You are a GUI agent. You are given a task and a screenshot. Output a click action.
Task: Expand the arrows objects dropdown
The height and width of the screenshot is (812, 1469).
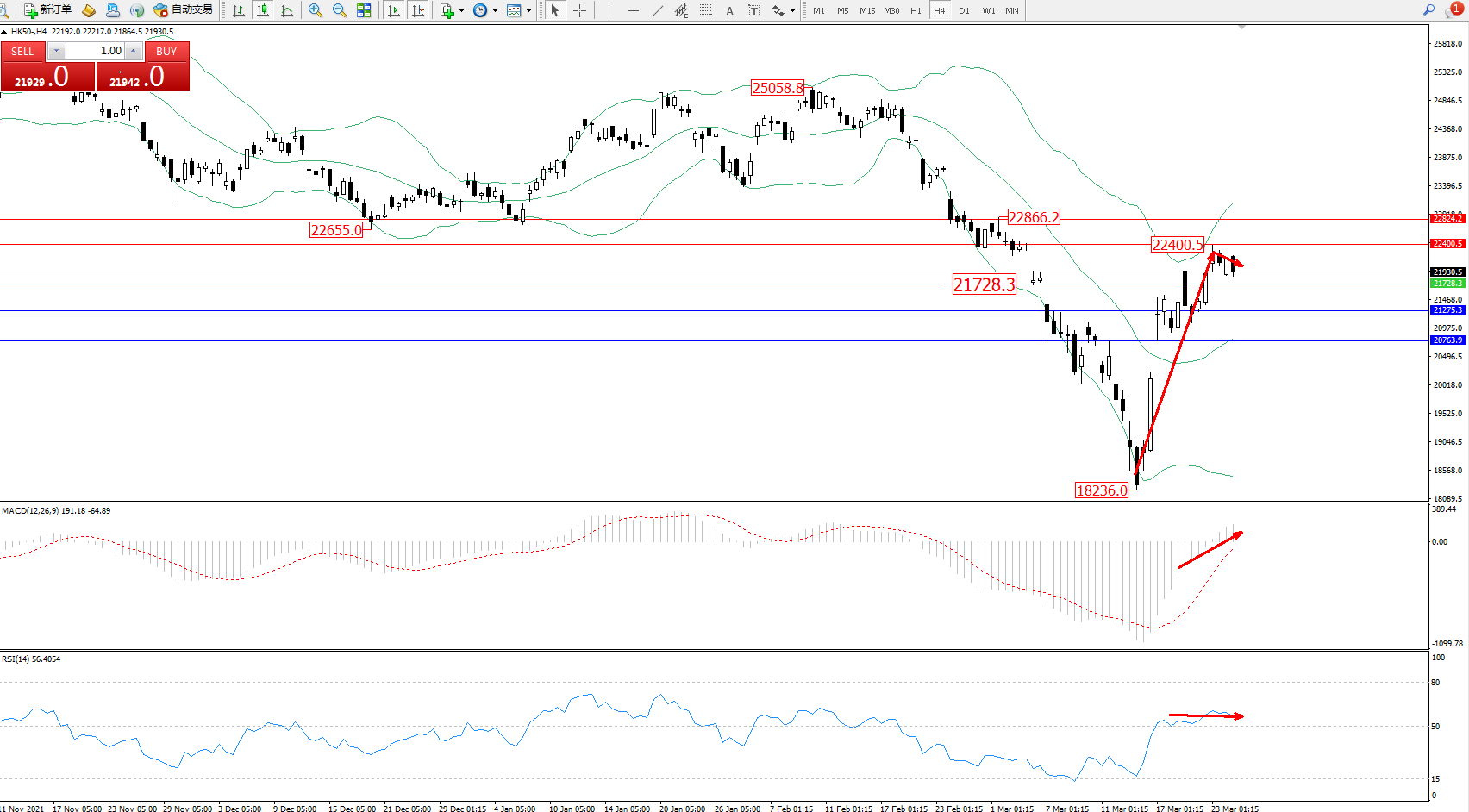point(792,11)
